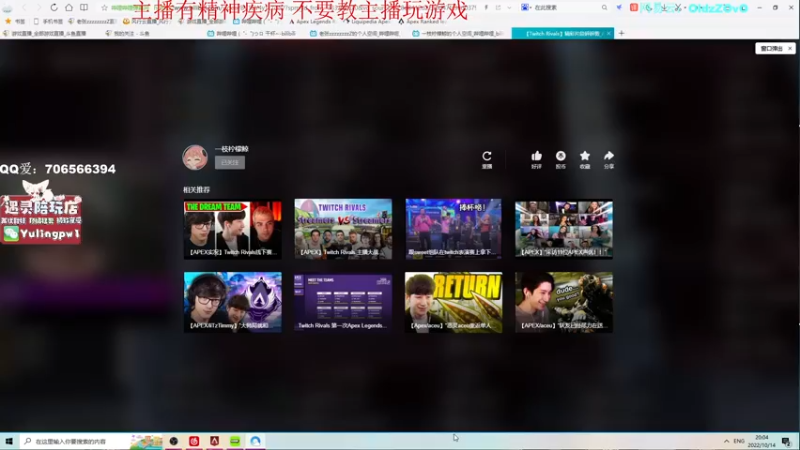Image resolution: width=800 pixels, height=450 pixels.
Task: Expand the address bar dropdown chevron
Action: pyautogui.click(x=509, y=8)
